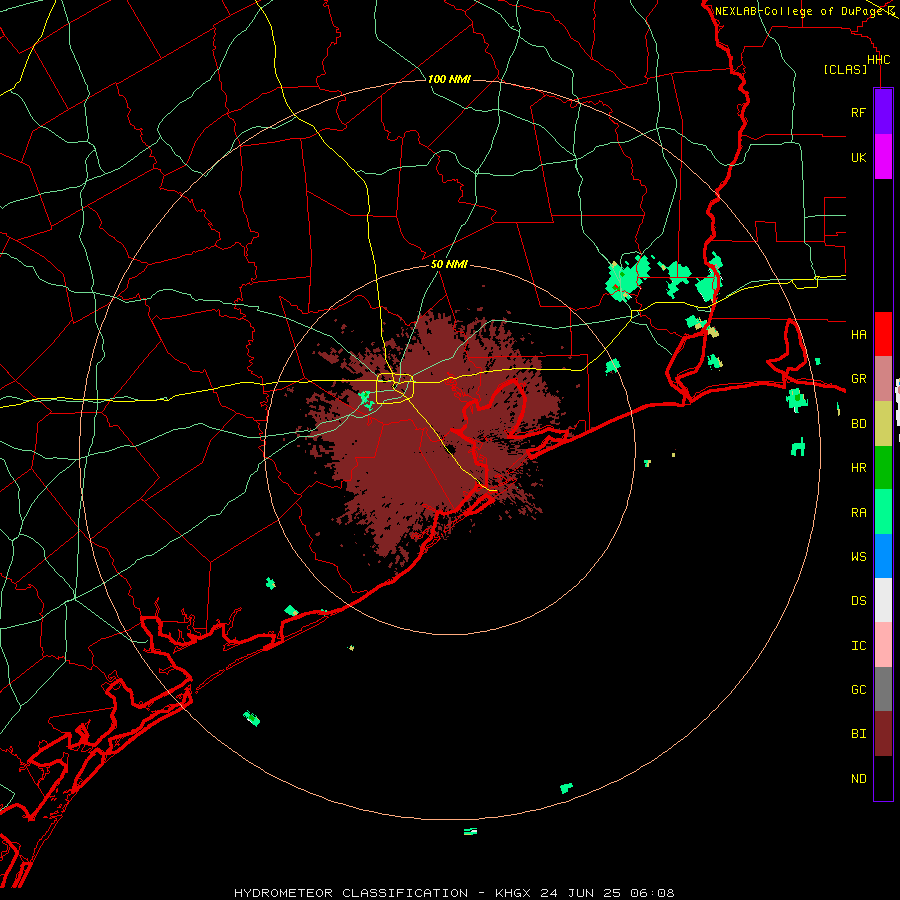Screen dimensions: 900x900
Task: Click the GR pink-brown legend swatch
Action: 883,379
